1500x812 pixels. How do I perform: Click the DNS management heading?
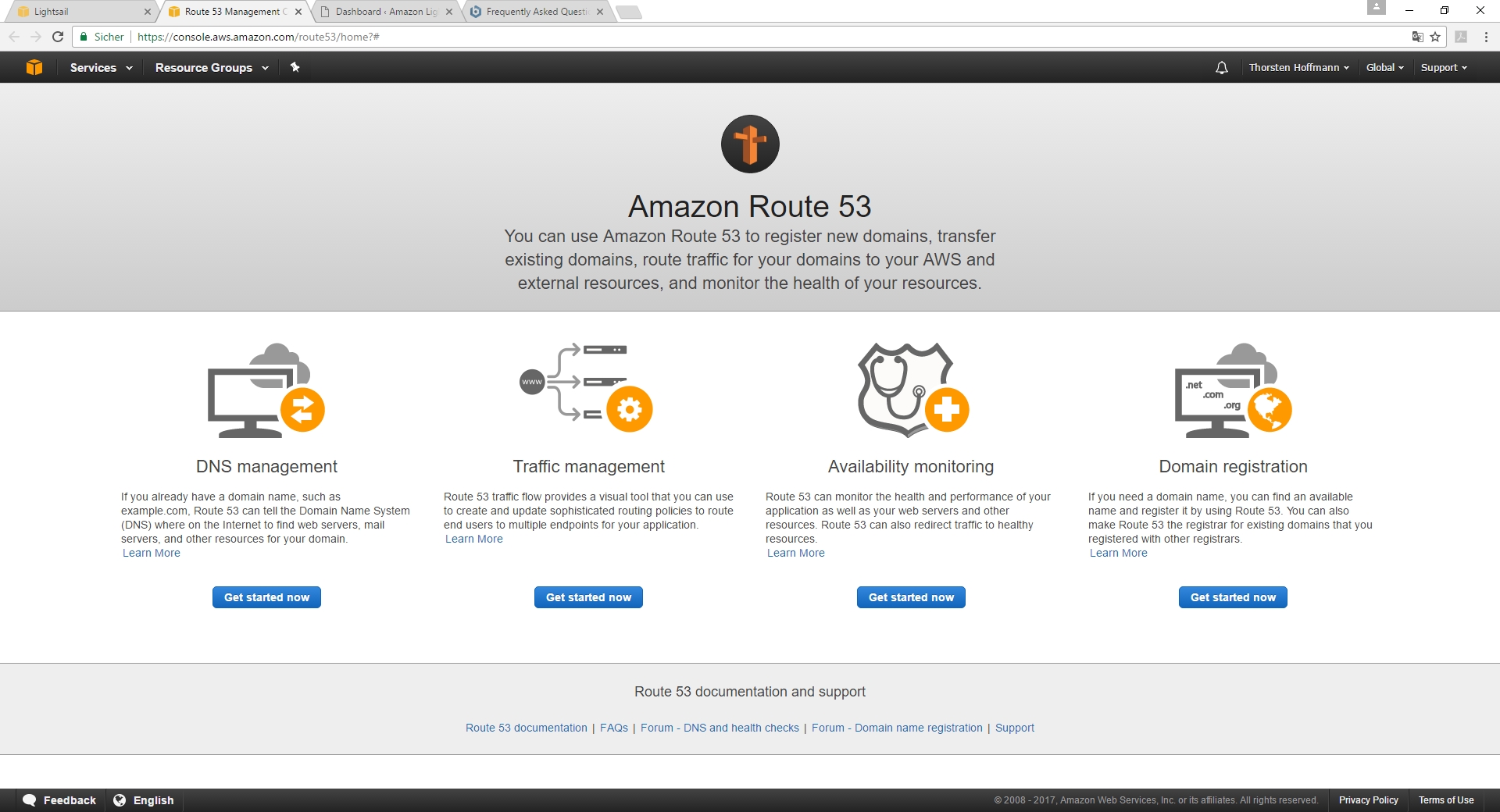(266, 466)
